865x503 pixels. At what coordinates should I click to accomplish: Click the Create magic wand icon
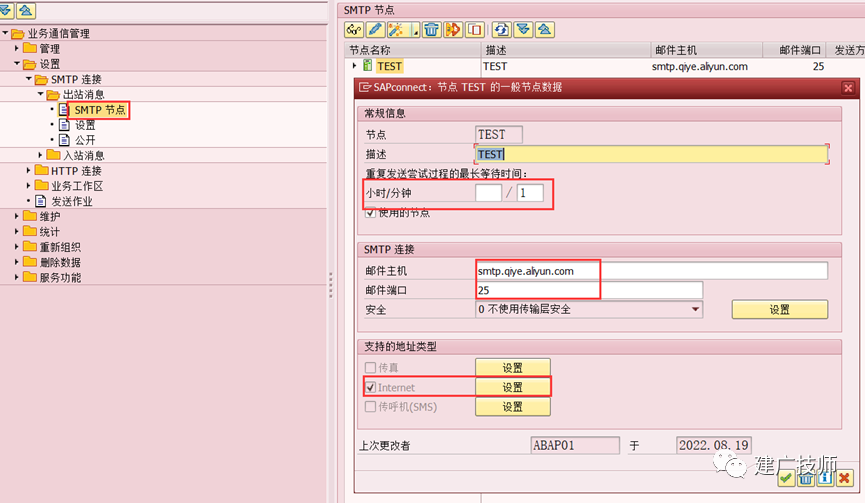point(396,30)
